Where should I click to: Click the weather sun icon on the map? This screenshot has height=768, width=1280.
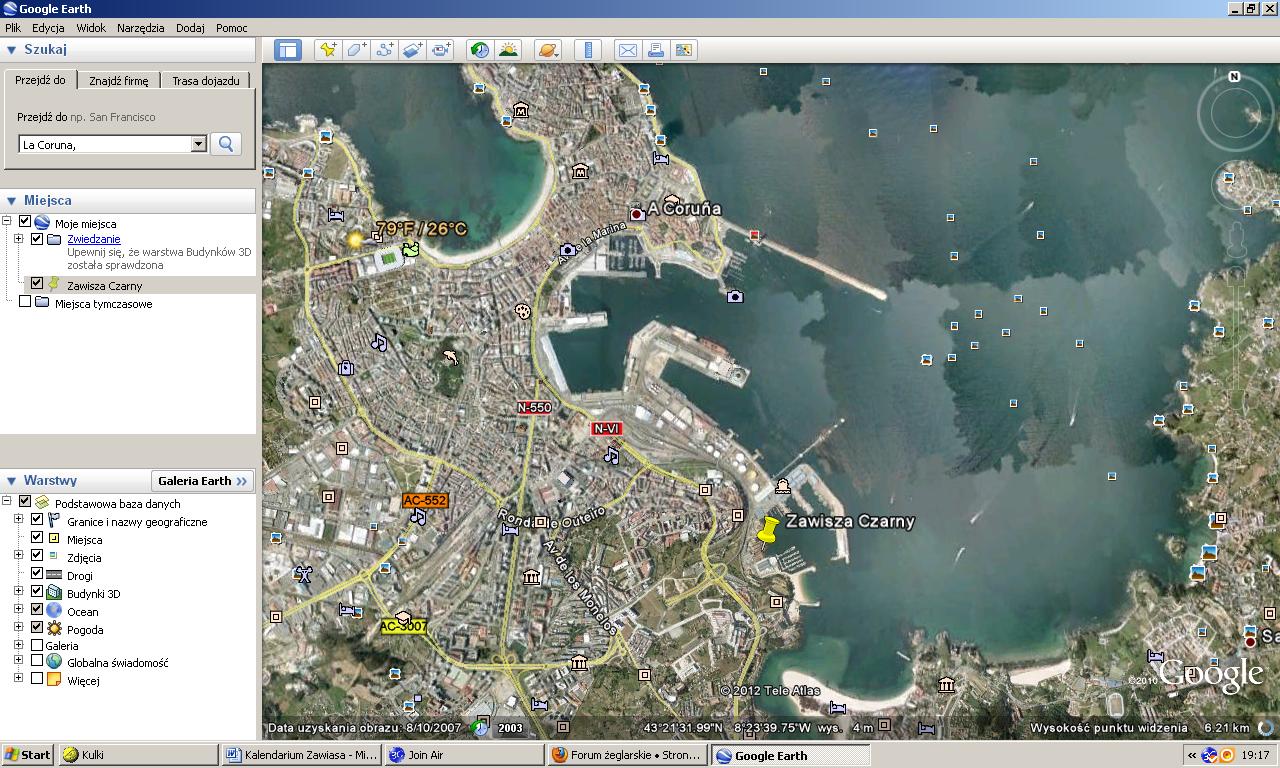(354, 239)
